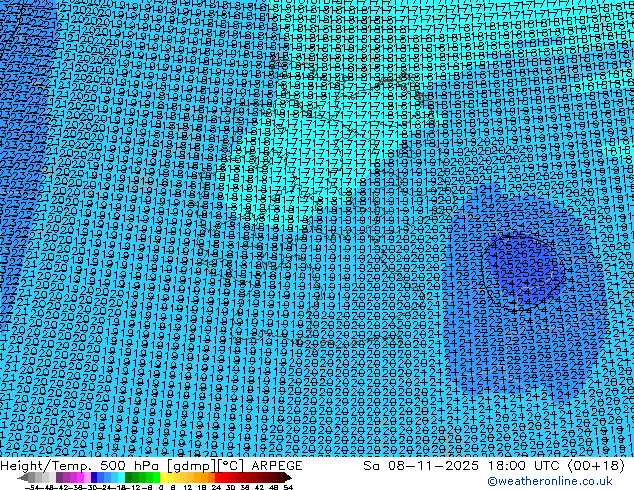This screenshot has height=490, width=634.
Task: Click the dark maroon right-arrow end of scale
Action: (288, 477)
